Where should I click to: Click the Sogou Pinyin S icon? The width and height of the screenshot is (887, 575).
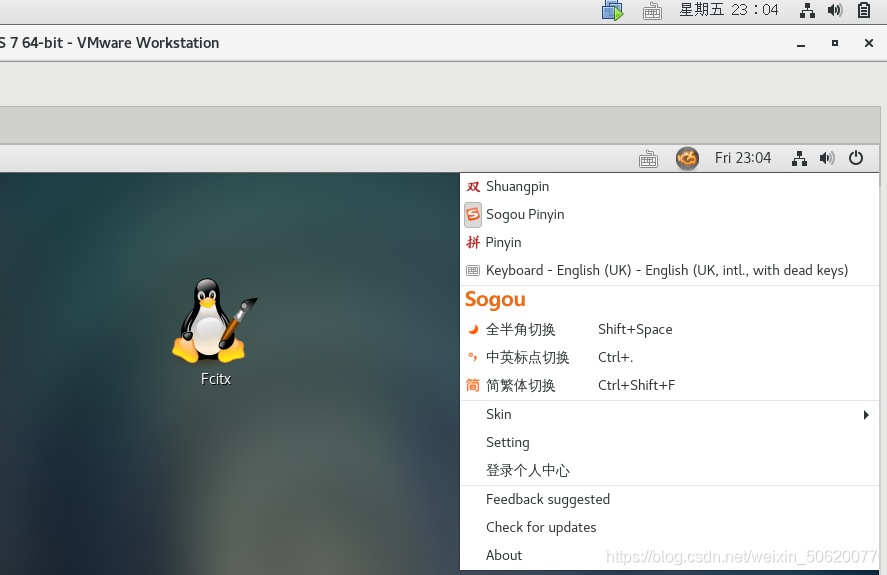click(x=473, y=214)
